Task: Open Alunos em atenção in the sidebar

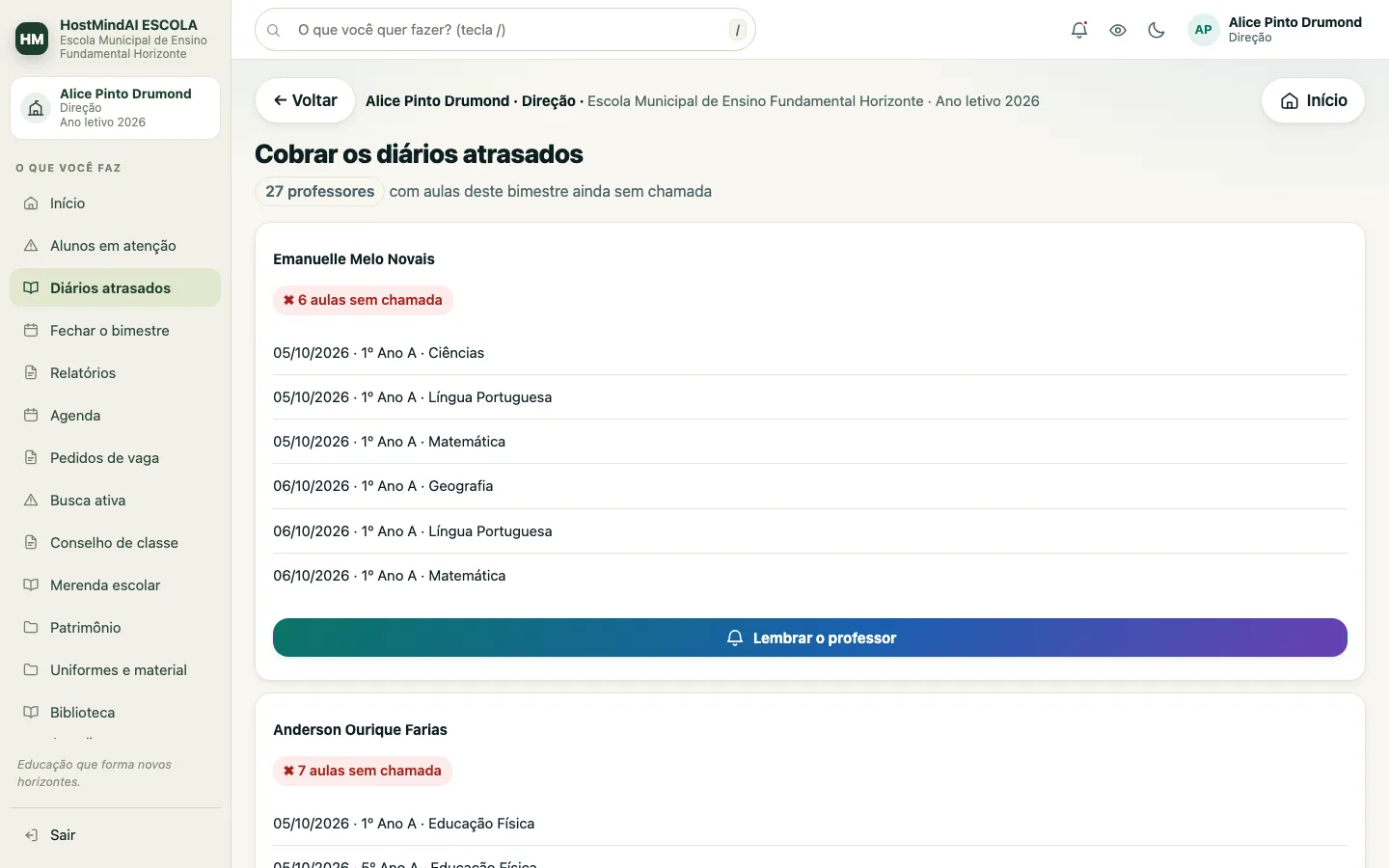Action: pyautogui.click(x=115, y=246)
